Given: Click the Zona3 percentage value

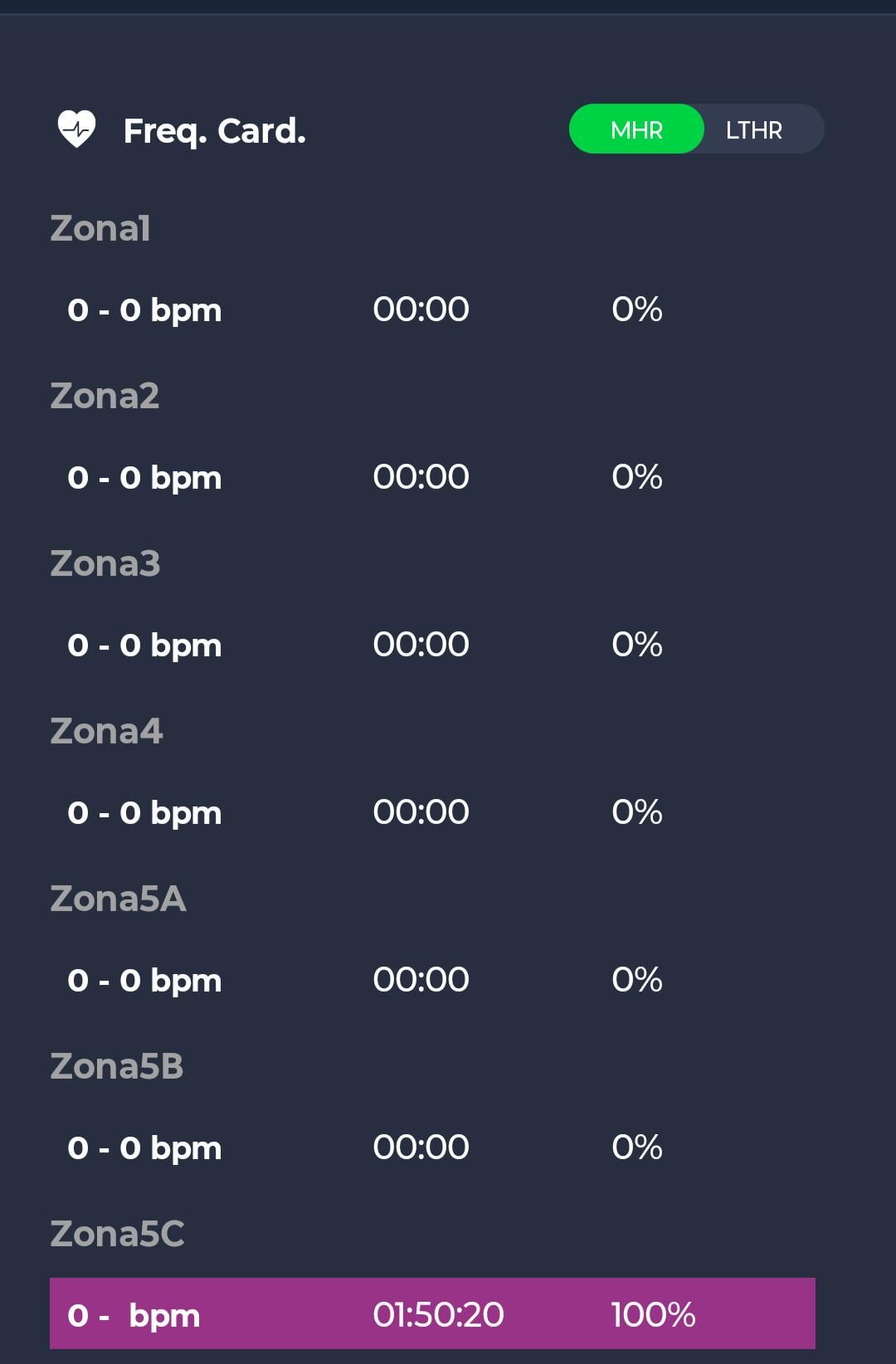Looking at the screenshot, I should tap(636, 645).
